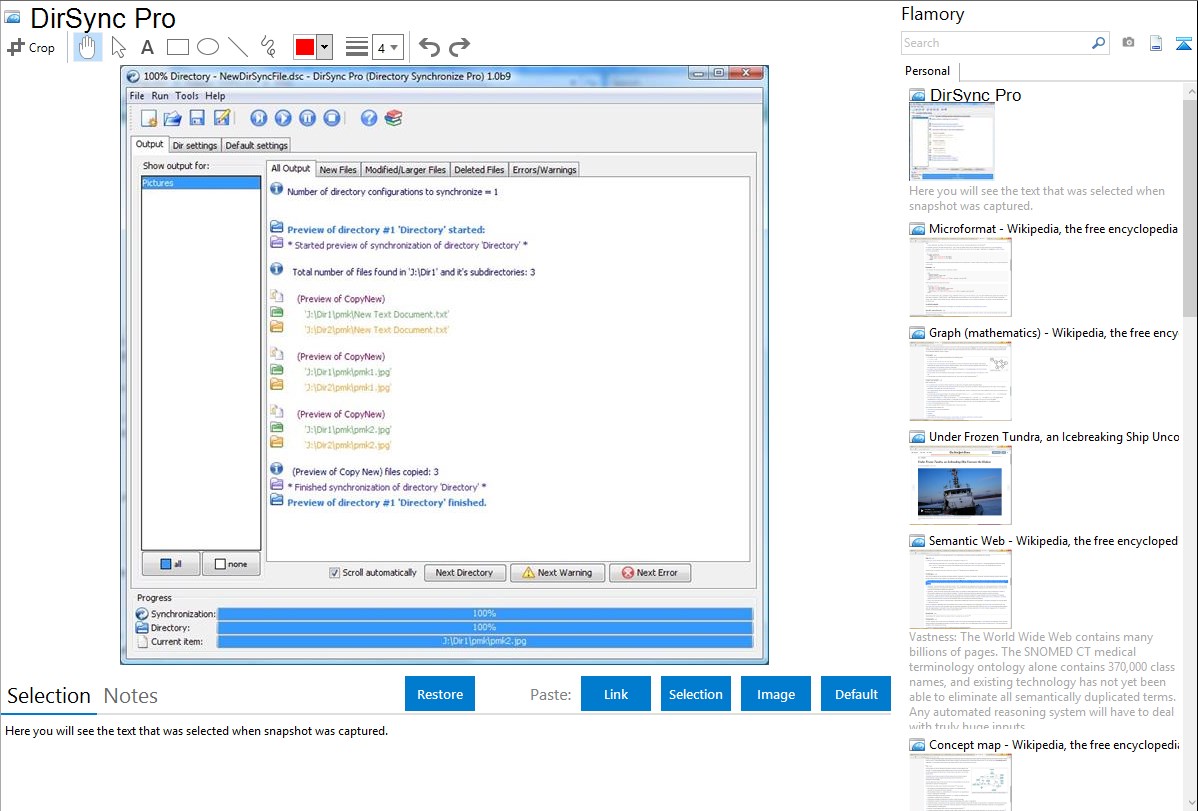This screenshot has width=1198, height=811.
Task: Click the snapshot list scrollbar up arrow
Action: (1191, 91)
